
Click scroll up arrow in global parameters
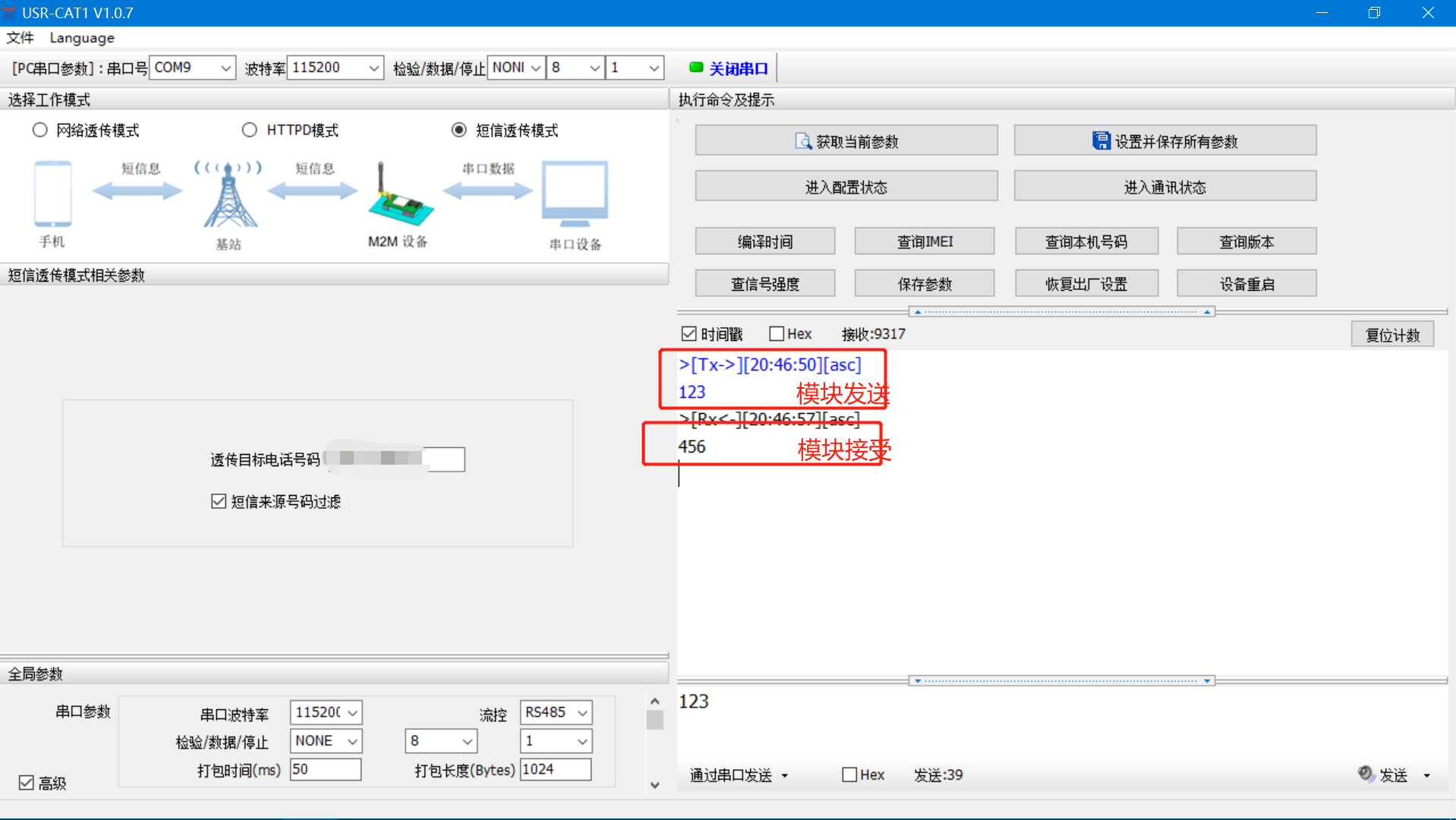coord(654,701)
